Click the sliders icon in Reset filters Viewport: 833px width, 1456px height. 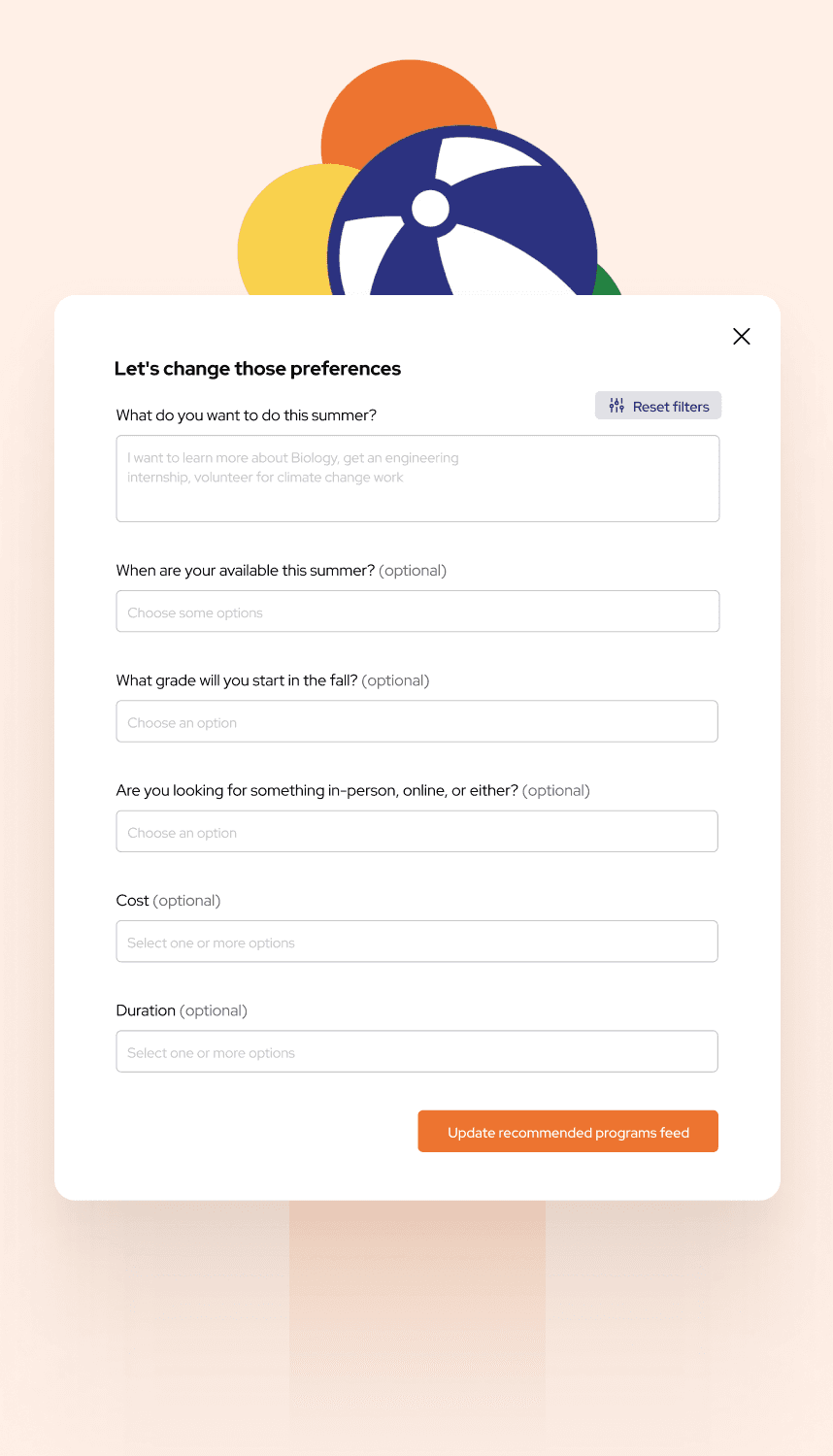coord(616,406)
